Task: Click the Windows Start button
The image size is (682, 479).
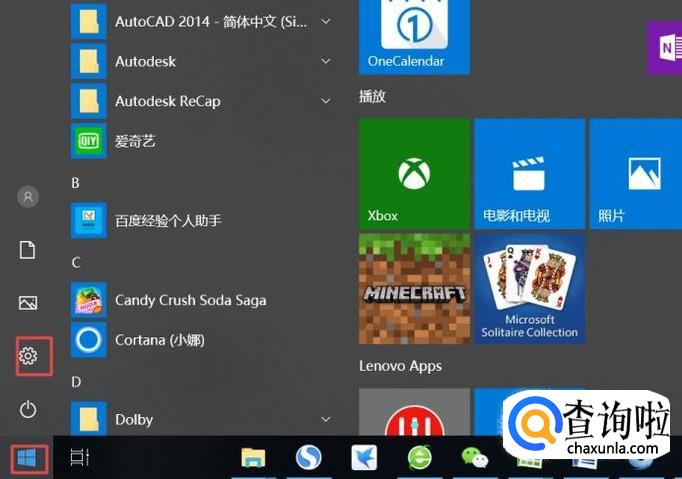Action: tap(27, 458)
